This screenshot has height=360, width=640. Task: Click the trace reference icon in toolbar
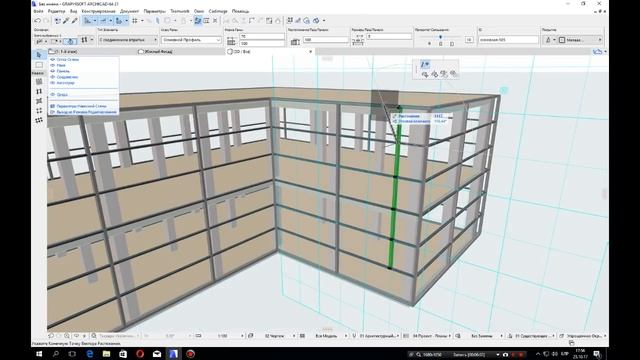[198, 20]
